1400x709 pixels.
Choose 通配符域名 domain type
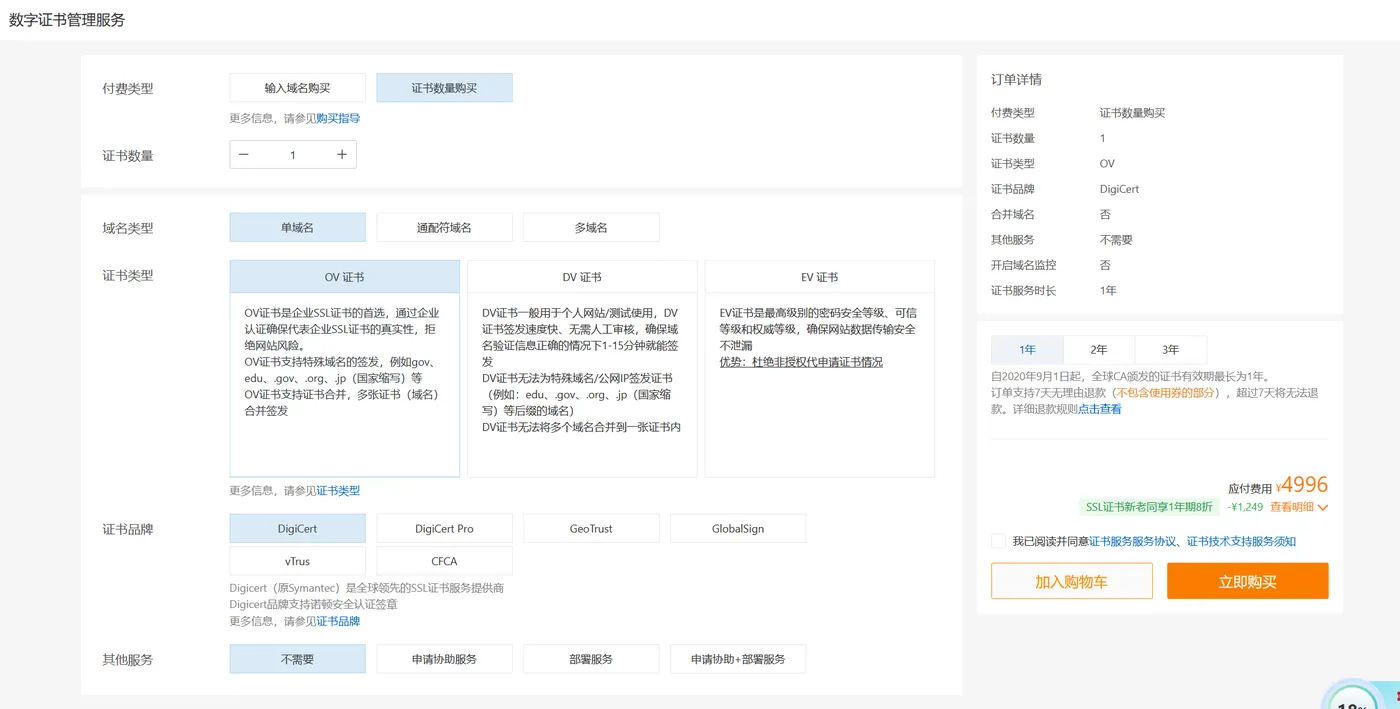click(444, 228)
